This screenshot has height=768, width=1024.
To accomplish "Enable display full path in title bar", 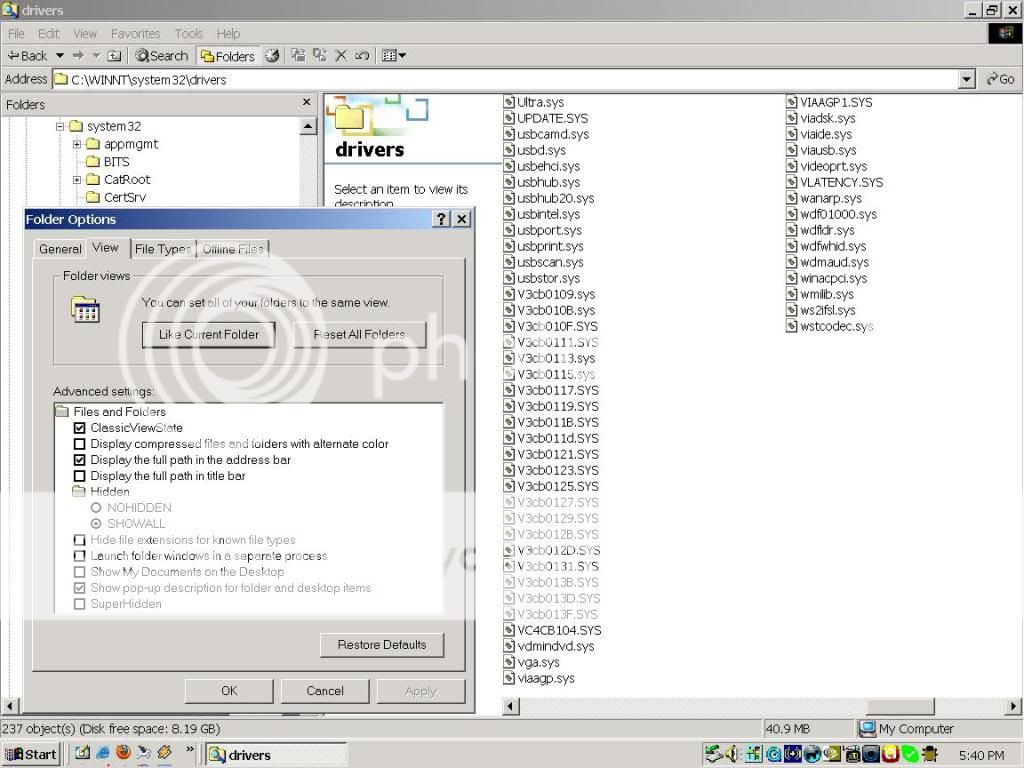I will pyautogui.click(x=80, y=476).
